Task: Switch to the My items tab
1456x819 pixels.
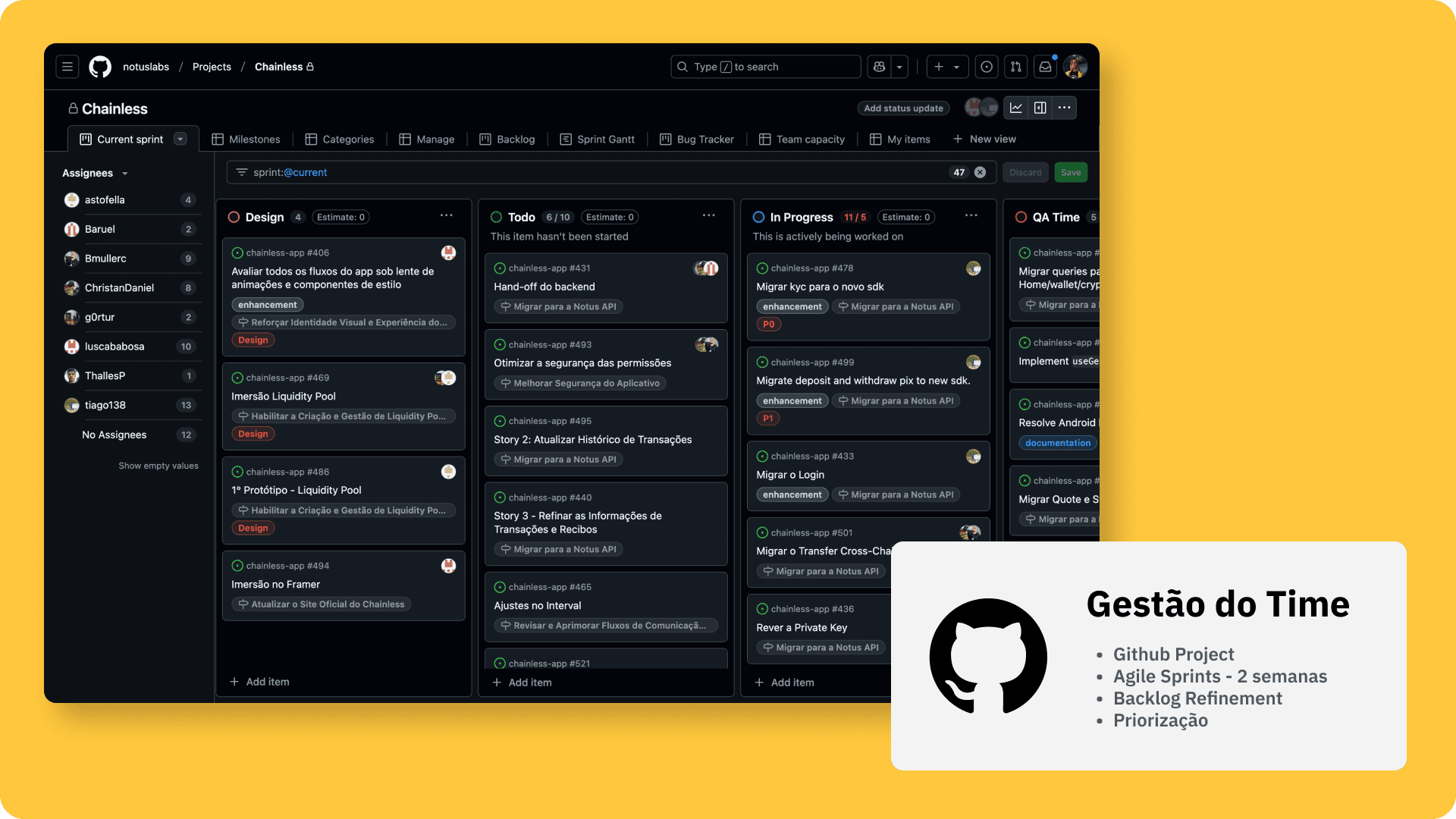Action: click(x=900, y=140)
